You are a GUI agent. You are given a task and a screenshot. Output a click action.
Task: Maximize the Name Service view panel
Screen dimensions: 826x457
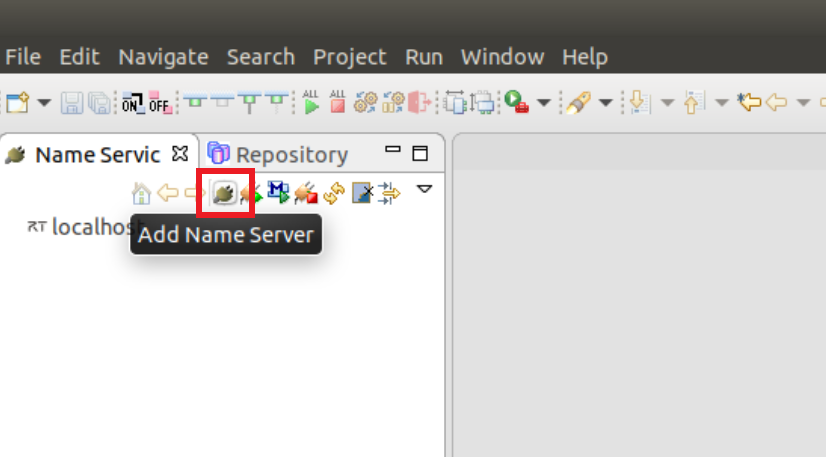[x=420, y=154]
